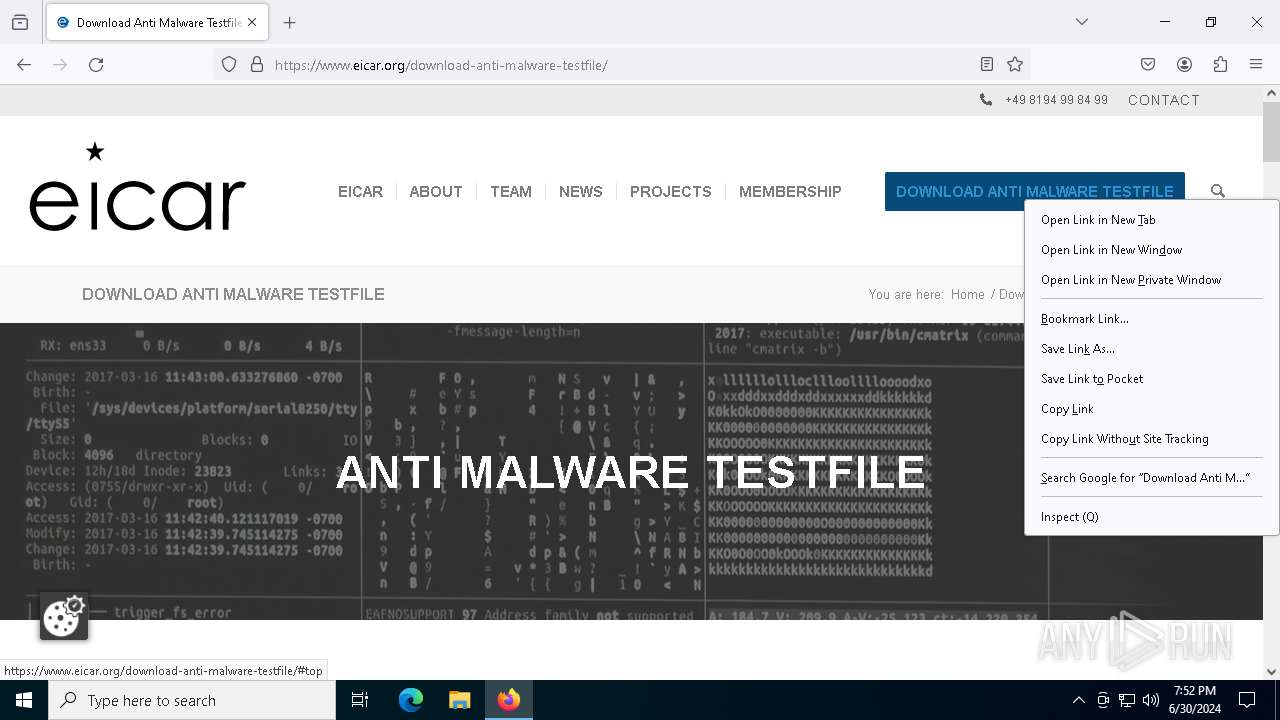Open a new tab with plus button
This screenshot has height=720, width=1280.
(x=290, y=22)
